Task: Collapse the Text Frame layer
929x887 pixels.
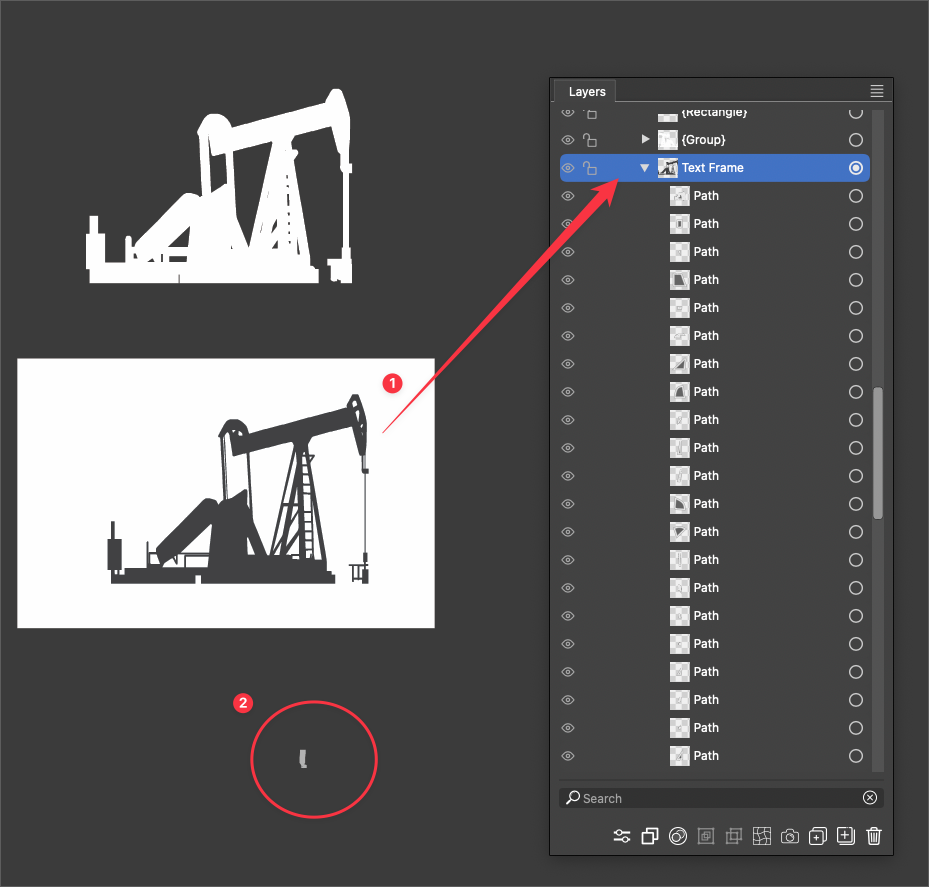Action: 645,168
